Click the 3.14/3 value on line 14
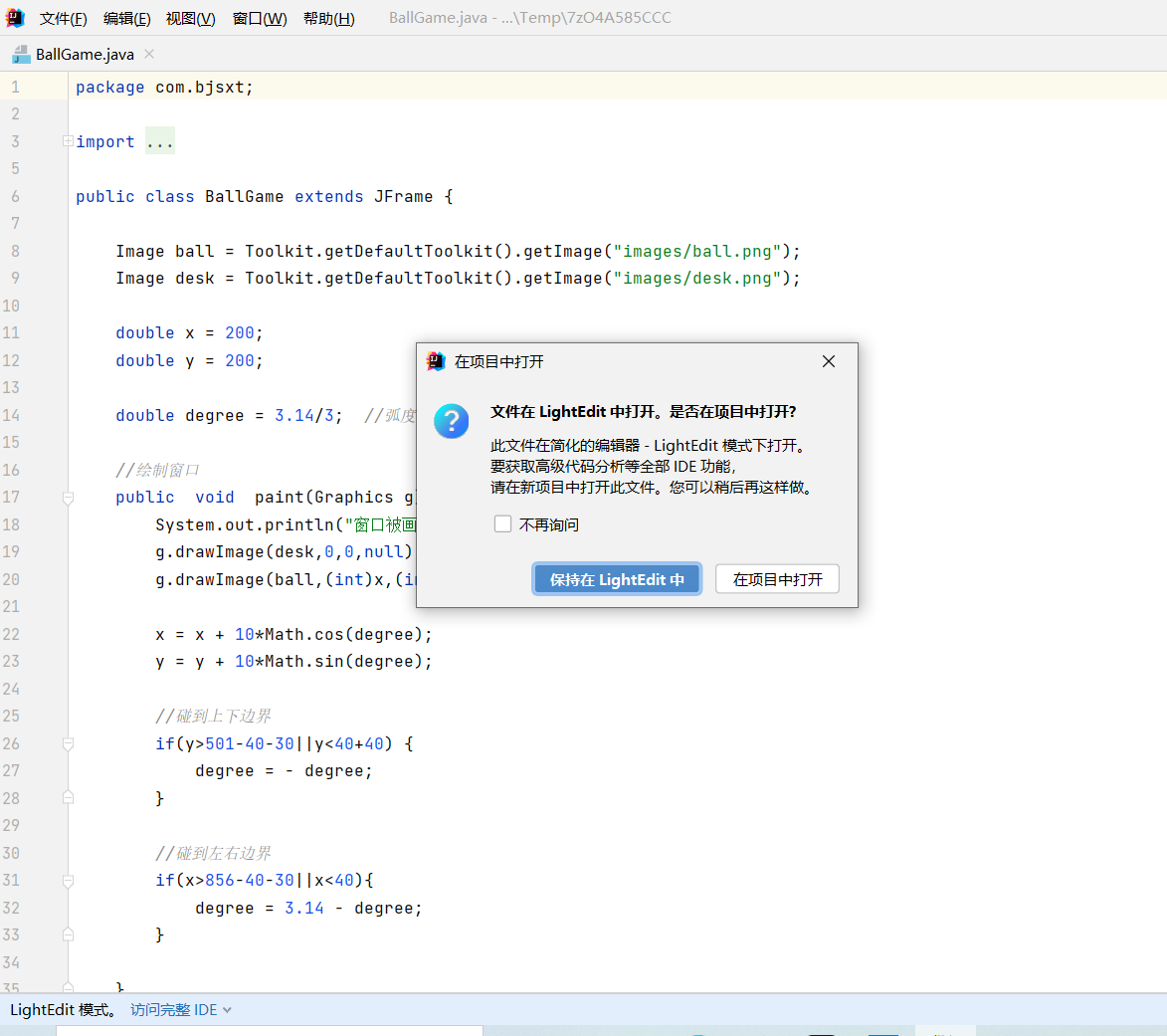 (x=304, y=415)
